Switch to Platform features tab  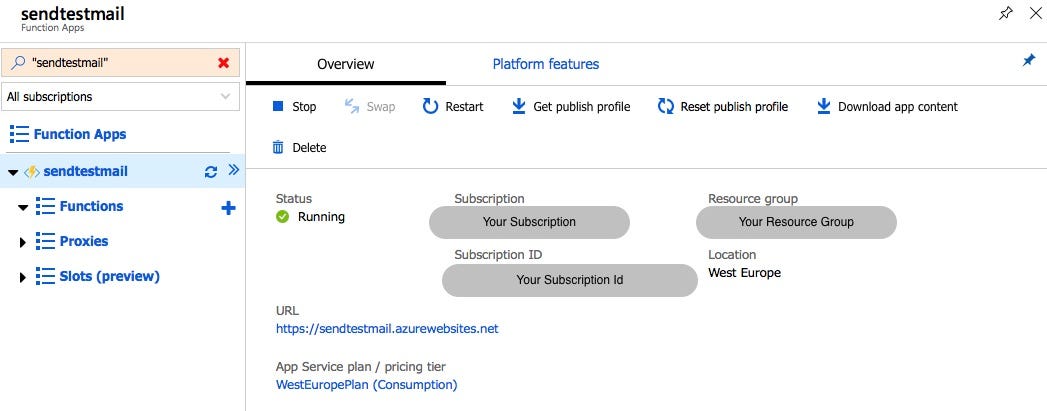point(545,64)
